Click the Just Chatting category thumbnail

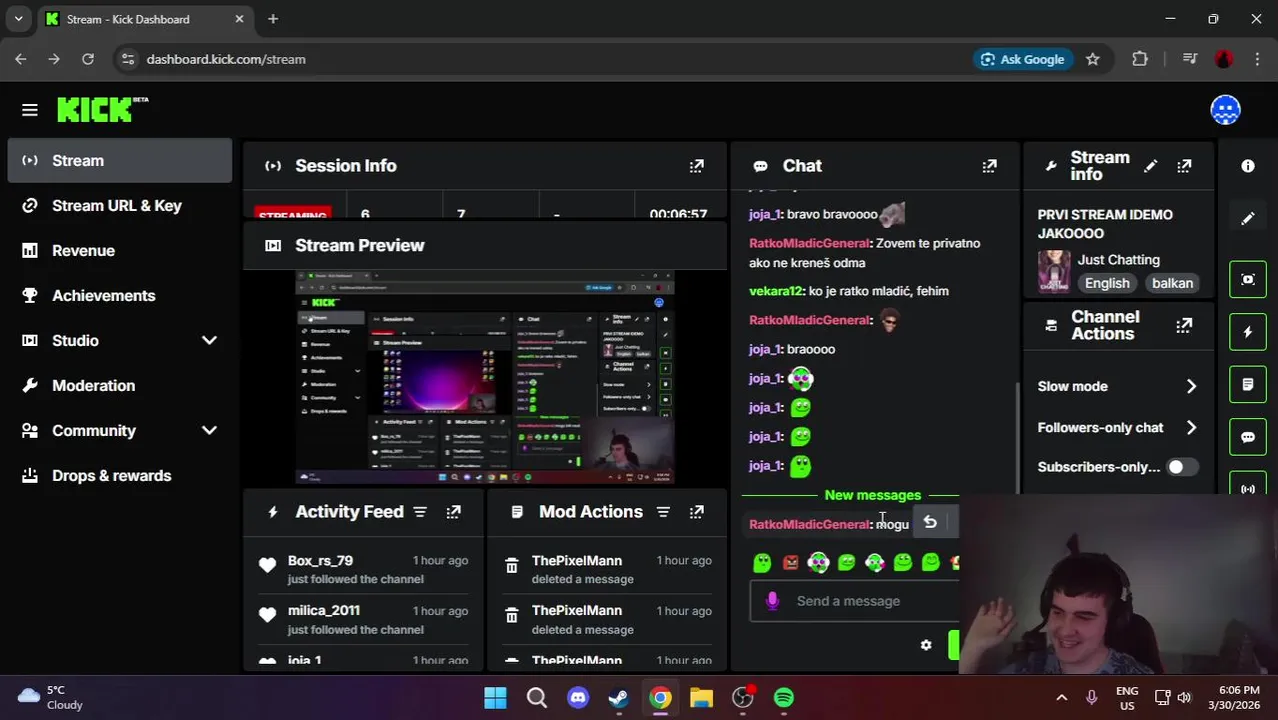(x=1054, y=271)
